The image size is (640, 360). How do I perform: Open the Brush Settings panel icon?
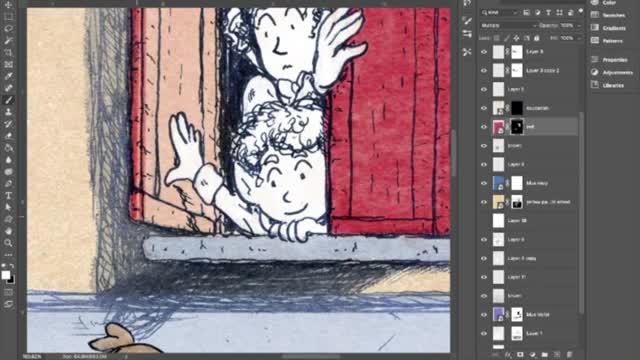tap(467, 34)
